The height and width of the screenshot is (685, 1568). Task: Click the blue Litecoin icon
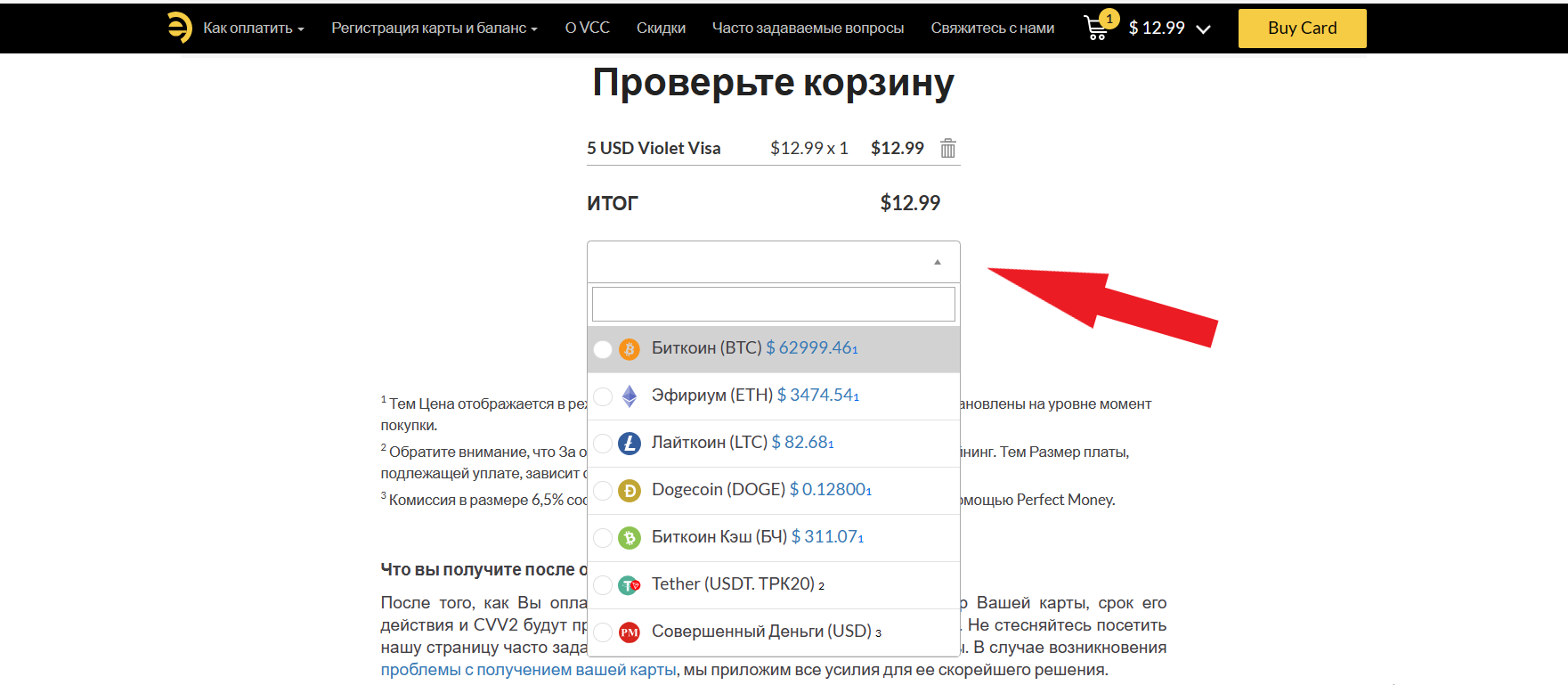(630, 444)
